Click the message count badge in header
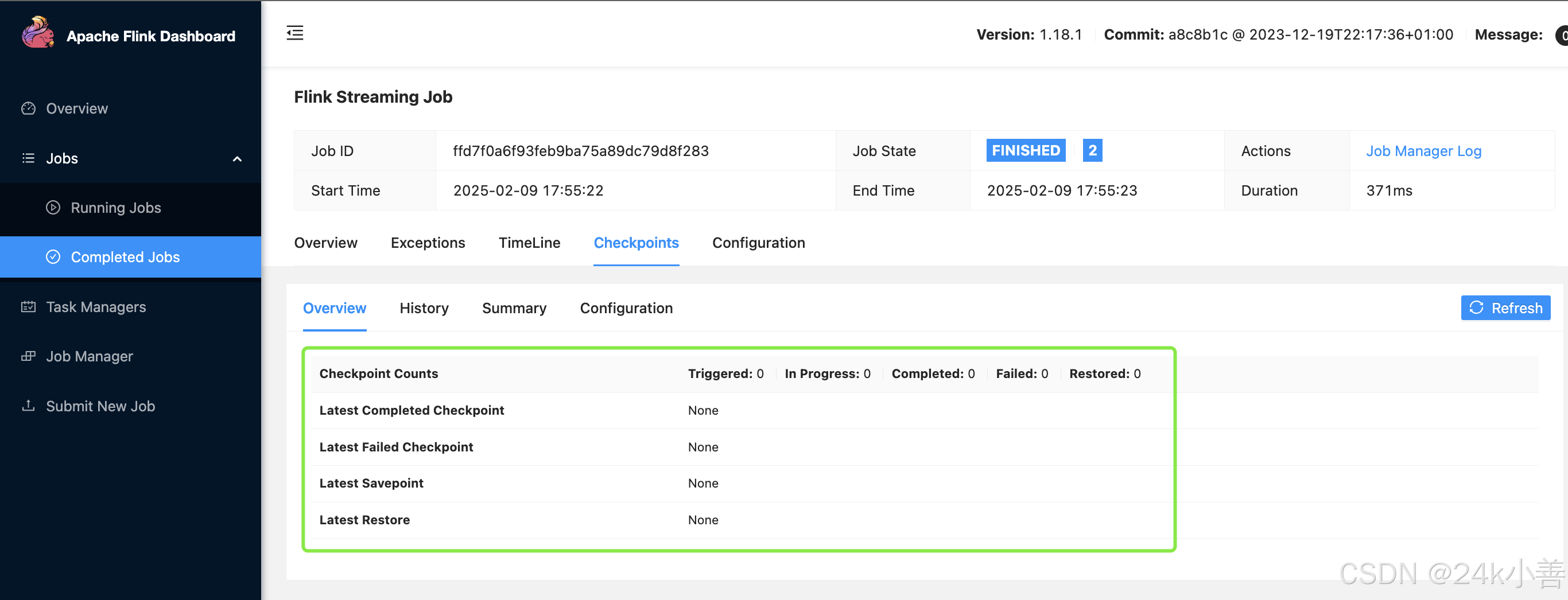The width and height of the screenshot is (1568, 600). (x=1561, y=36)
